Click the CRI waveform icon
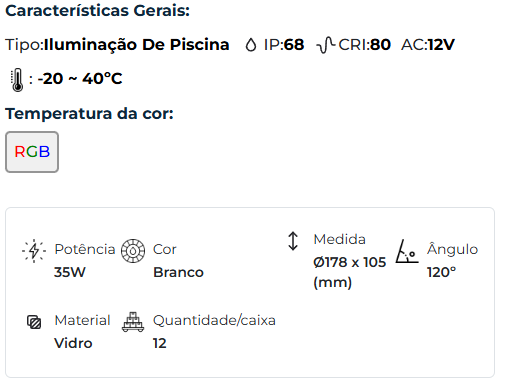This screenshot has height=386, width=507. click(x=326, y=45)
